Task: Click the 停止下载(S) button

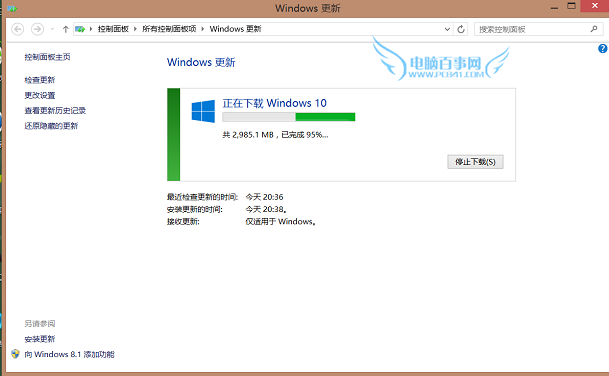Action: (x=475, y=162)
